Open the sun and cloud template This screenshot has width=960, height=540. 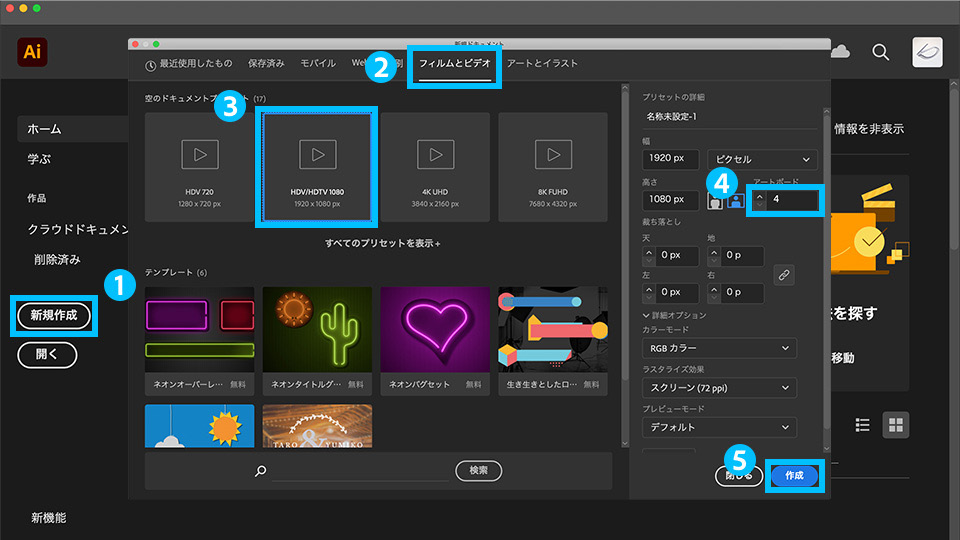(x=200, y=426)
